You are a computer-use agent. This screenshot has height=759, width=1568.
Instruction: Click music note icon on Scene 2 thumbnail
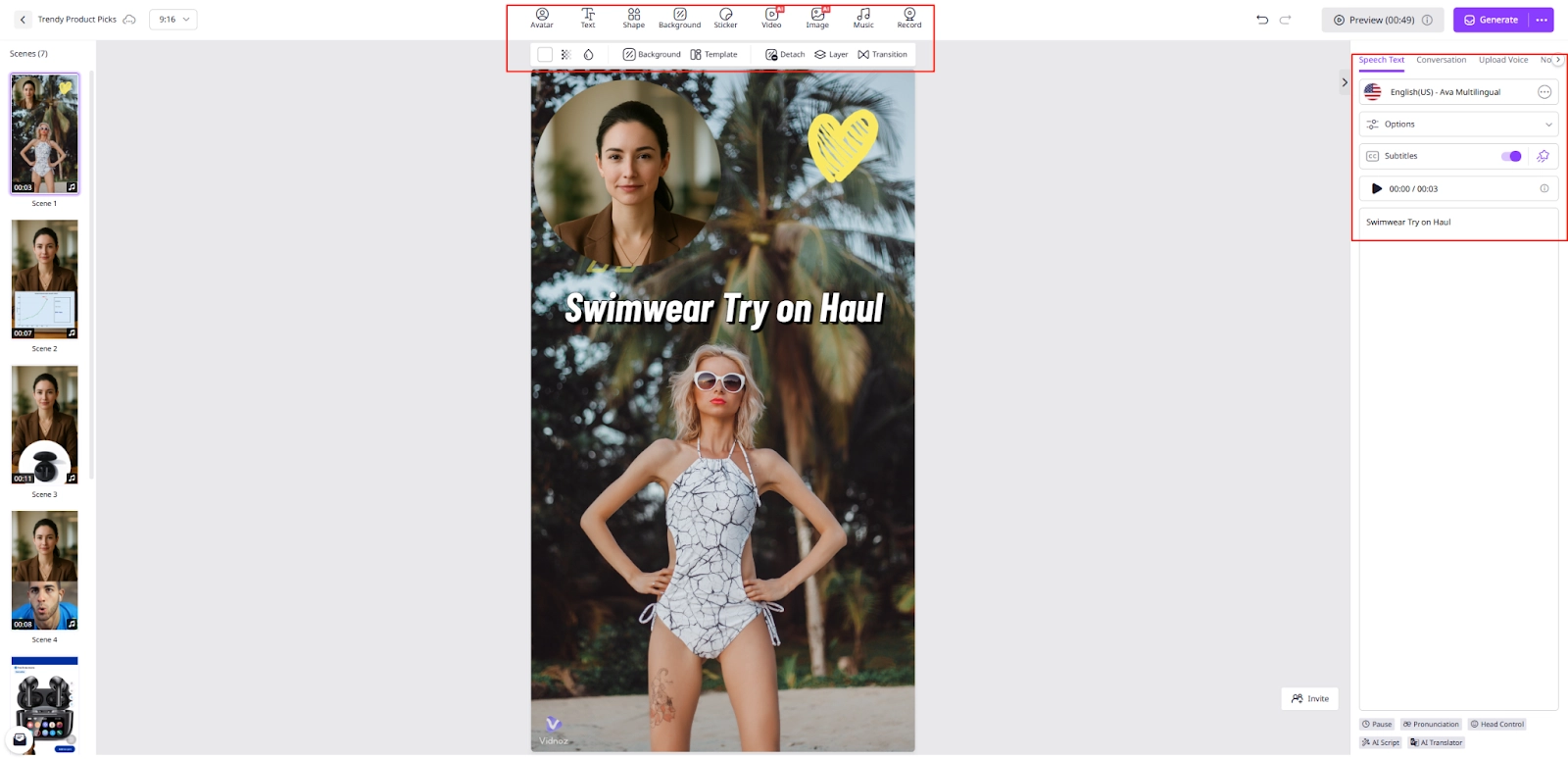pyautogui.click(x=72, y=333)
